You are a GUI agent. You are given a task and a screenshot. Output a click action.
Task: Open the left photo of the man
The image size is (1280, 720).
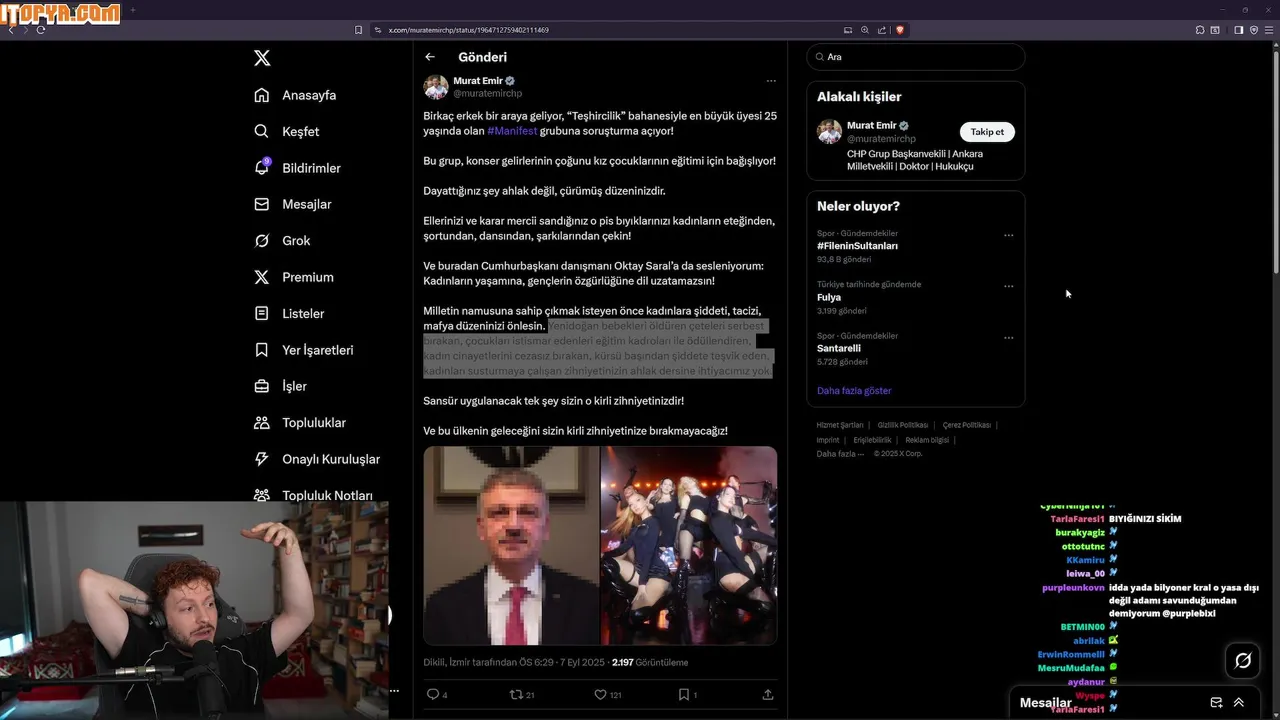pos(511,545)
